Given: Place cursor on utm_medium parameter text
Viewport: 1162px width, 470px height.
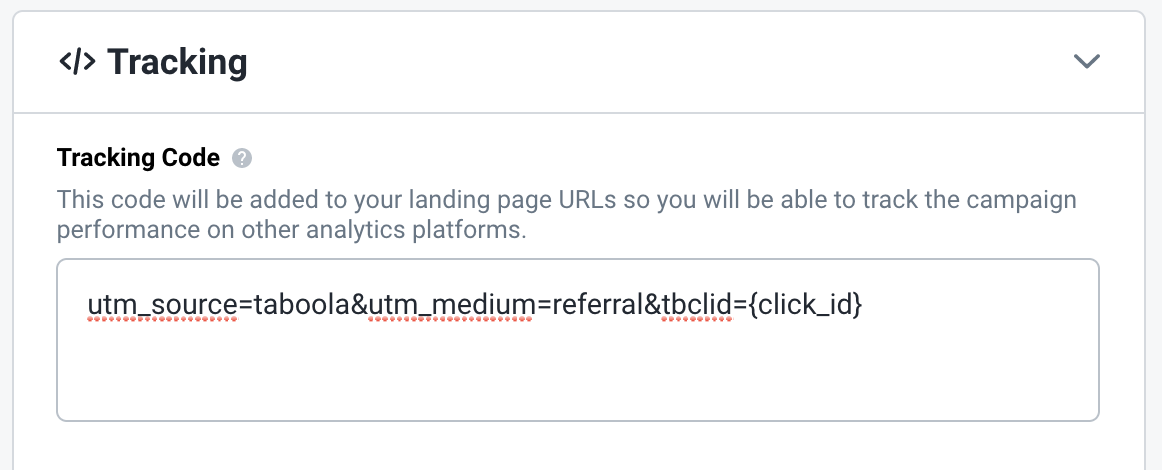Looking at the screenshot, I should tap(450, 304).
